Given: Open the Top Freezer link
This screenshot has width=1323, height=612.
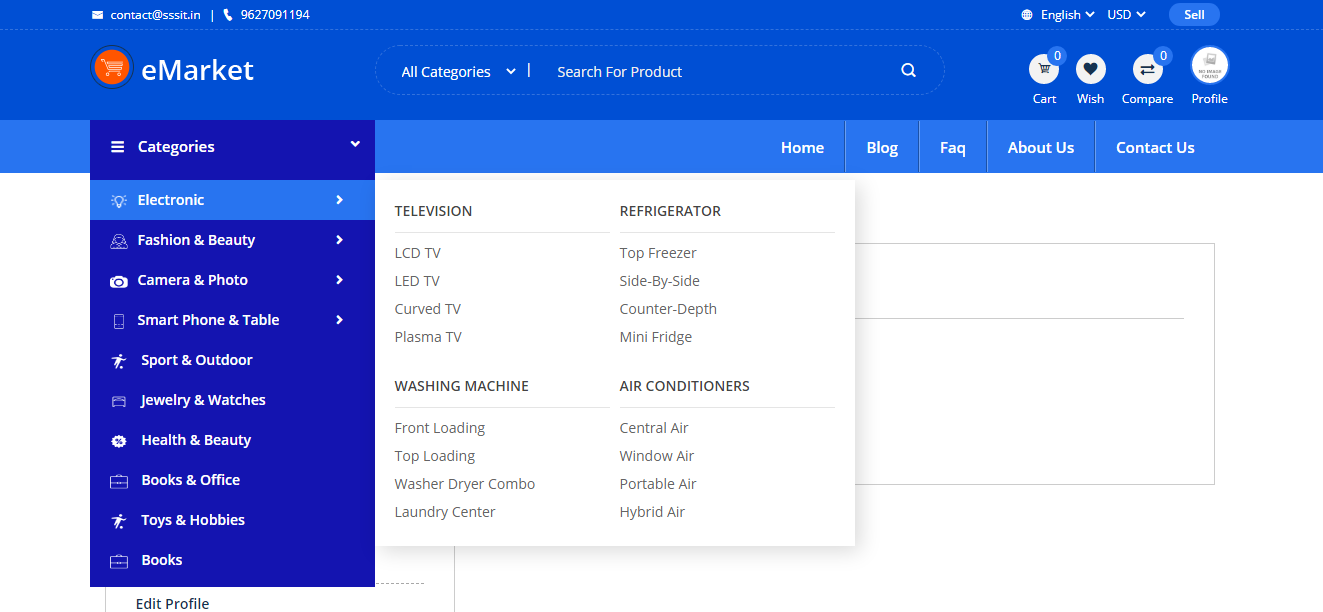Looking at the screenshot, I should click(x=658, y=253).
